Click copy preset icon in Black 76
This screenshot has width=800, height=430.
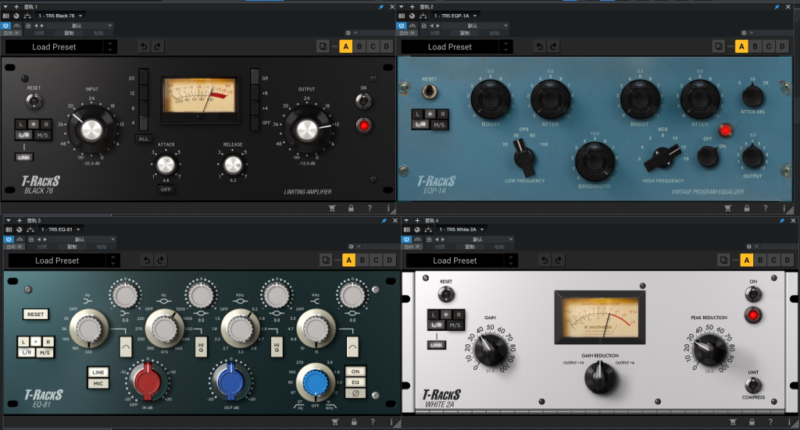click(x=323, y=47)
